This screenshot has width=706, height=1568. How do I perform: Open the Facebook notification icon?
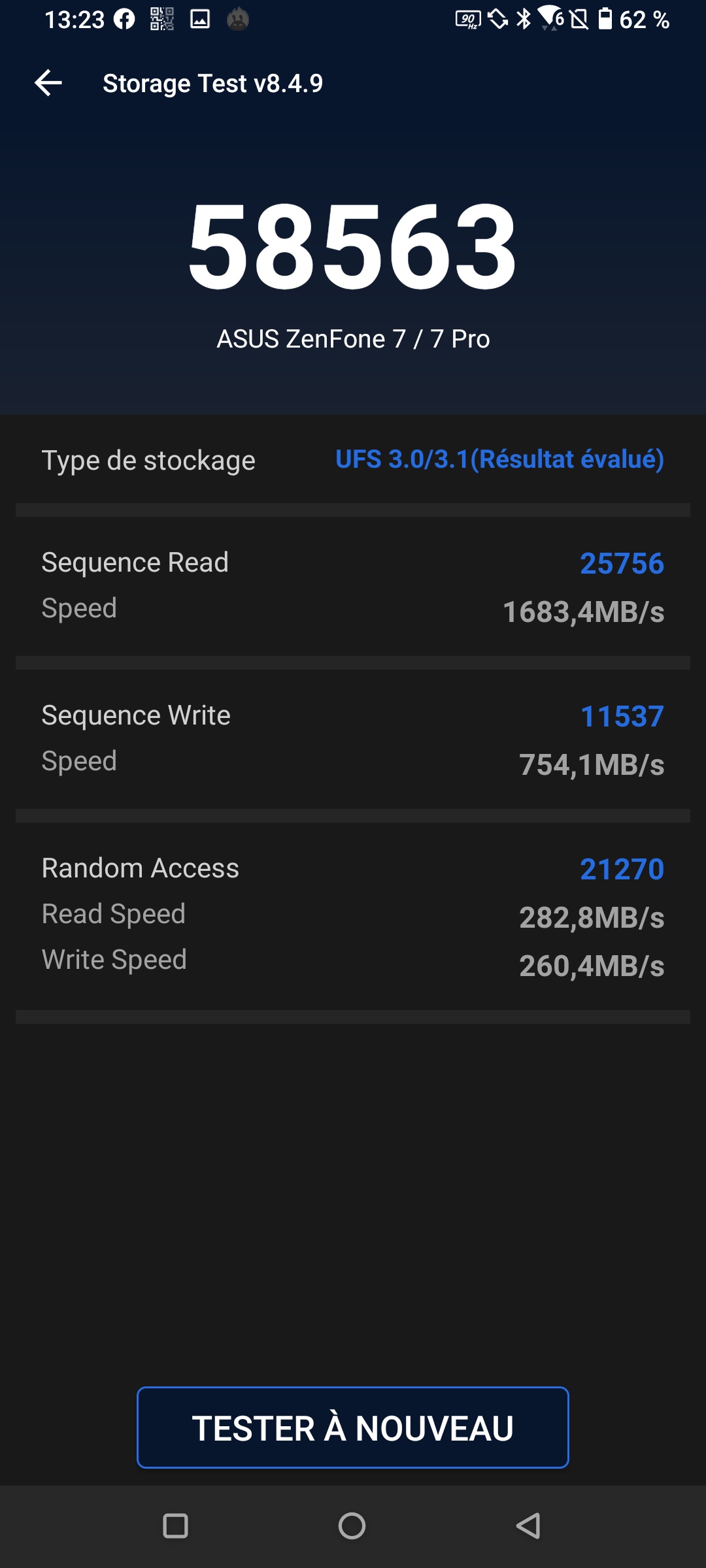pos(124,20)
